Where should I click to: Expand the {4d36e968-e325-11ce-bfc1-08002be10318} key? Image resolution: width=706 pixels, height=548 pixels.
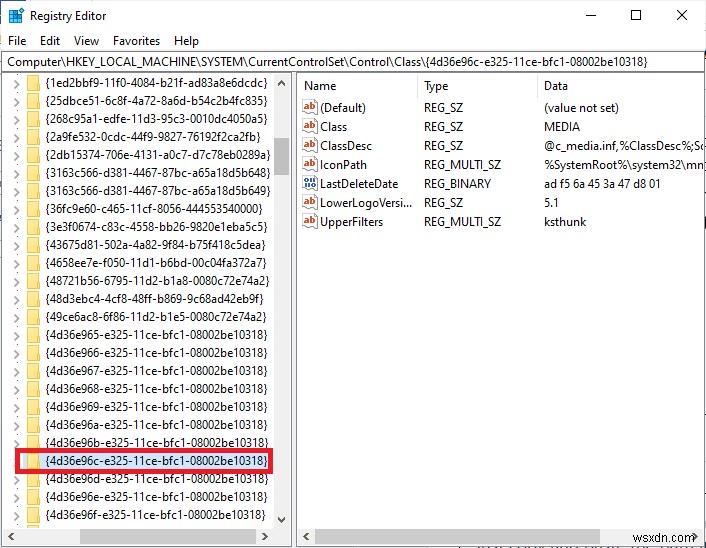tap(17, 390)
